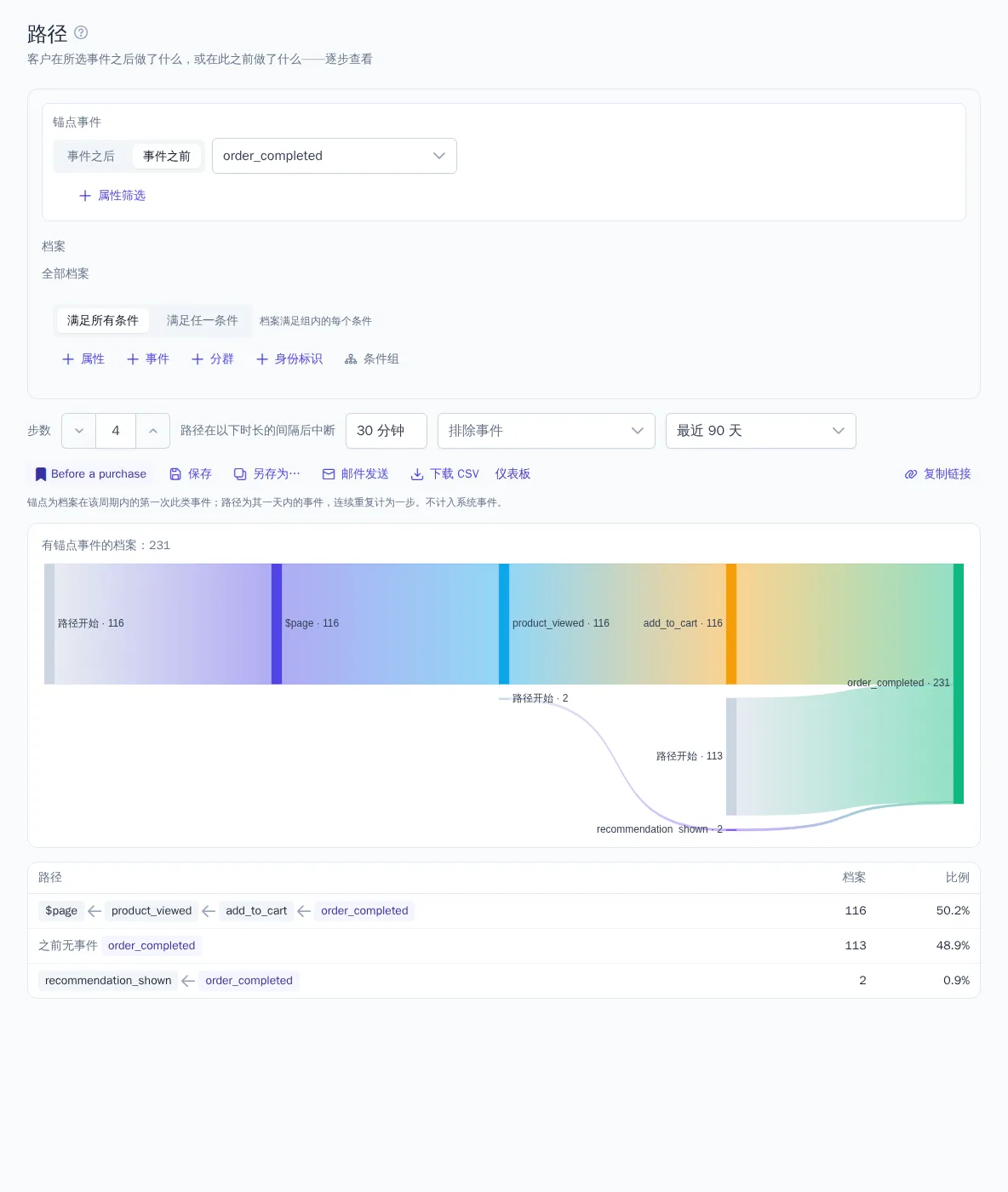The width and height of the screenshot is (1008, 1192).
Task: Click the orange add_to_cart node bar
Action: click(731, 624)
